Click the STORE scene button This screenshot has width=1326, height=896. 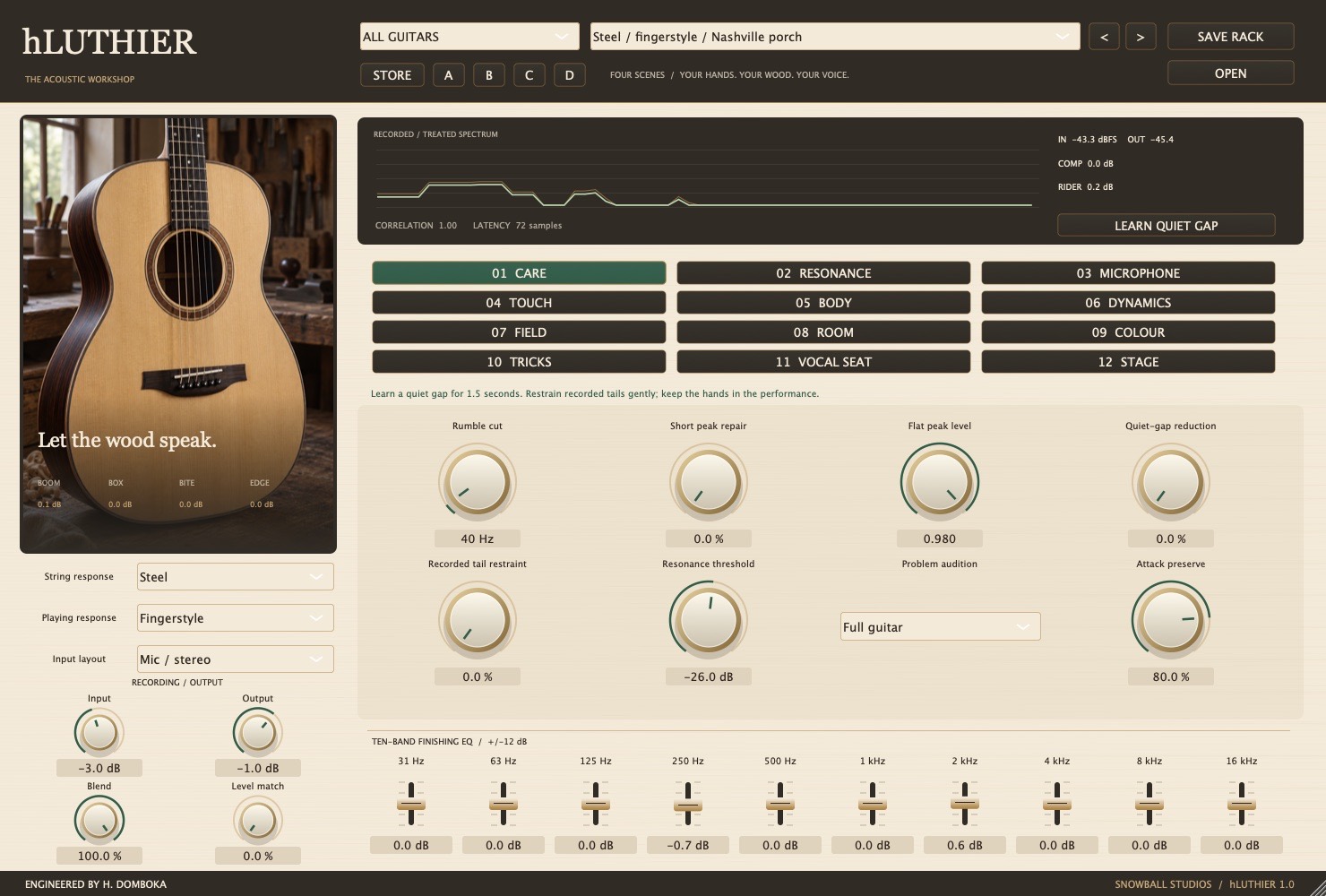click(x=392, y=75)
